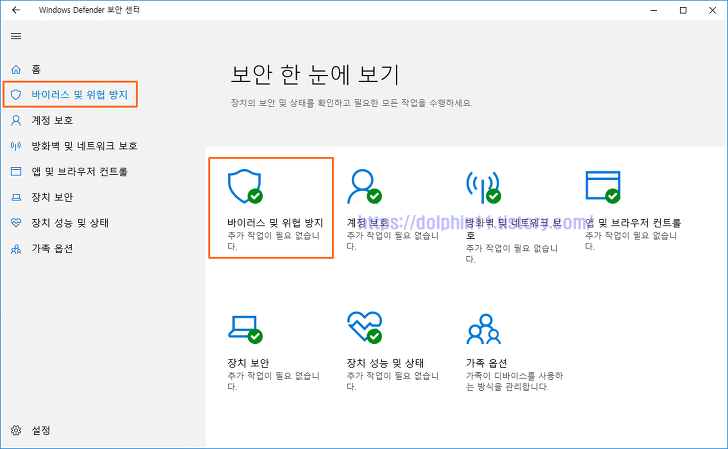Screen dimensions: 728x449
Task: Open the large family tile icon for 가족 옵션
Action: [484, 329]
